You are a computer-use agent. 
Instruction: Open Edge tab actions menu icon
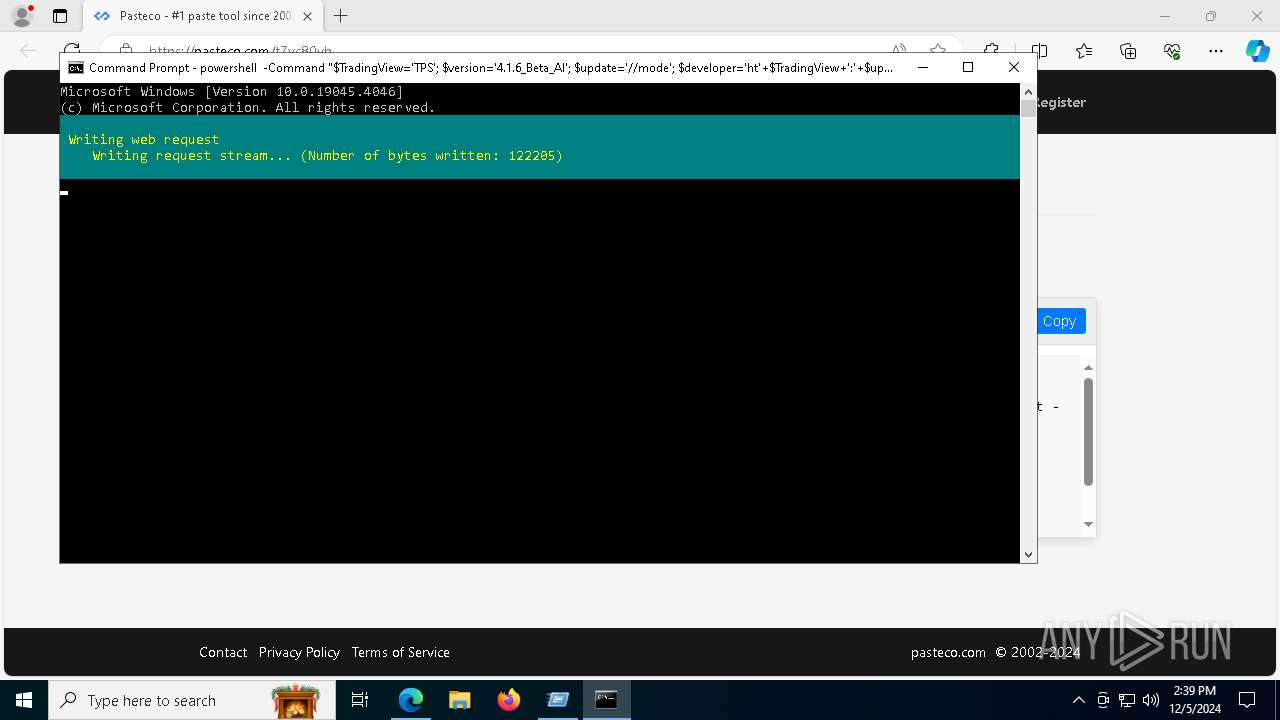pos(60,16)
